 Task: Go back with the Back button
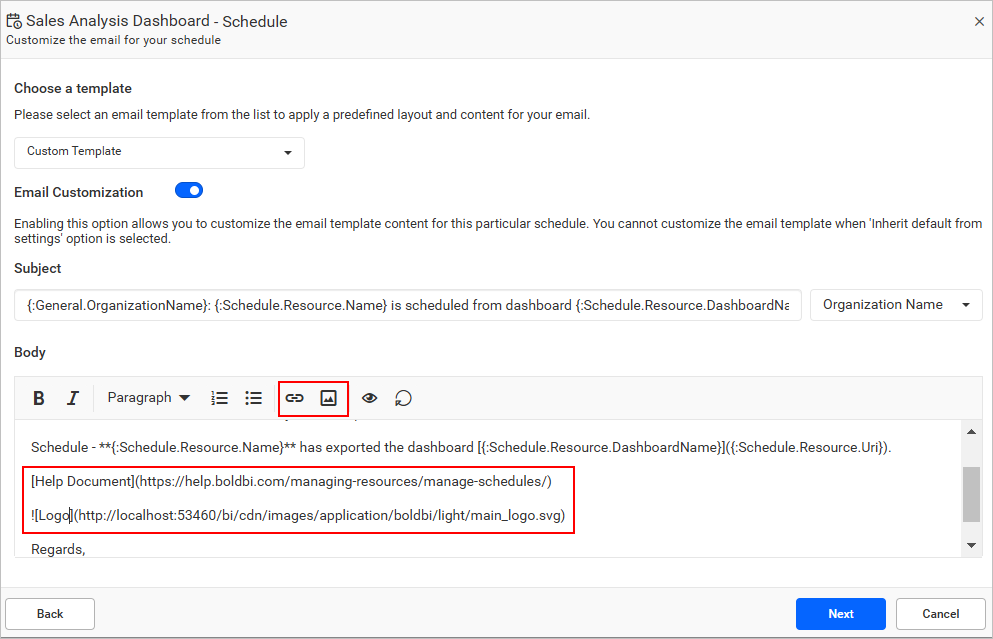tap(50, 614)
